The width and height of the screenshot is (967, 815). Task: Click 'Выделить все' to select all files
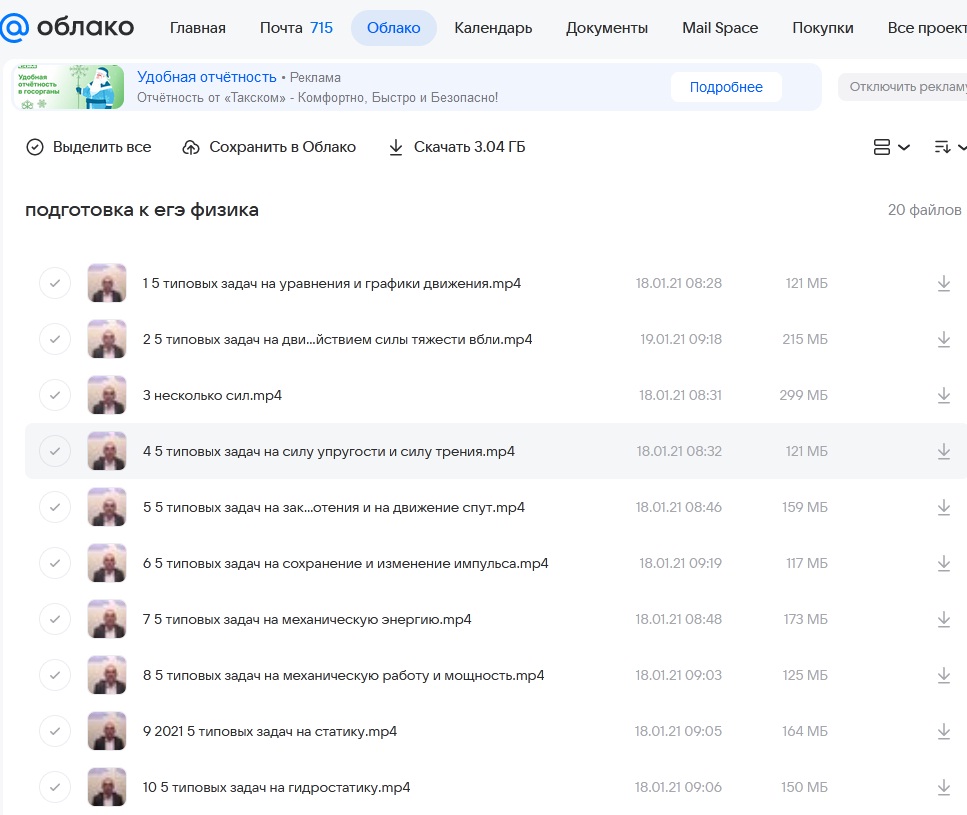(x=89, y=147)
